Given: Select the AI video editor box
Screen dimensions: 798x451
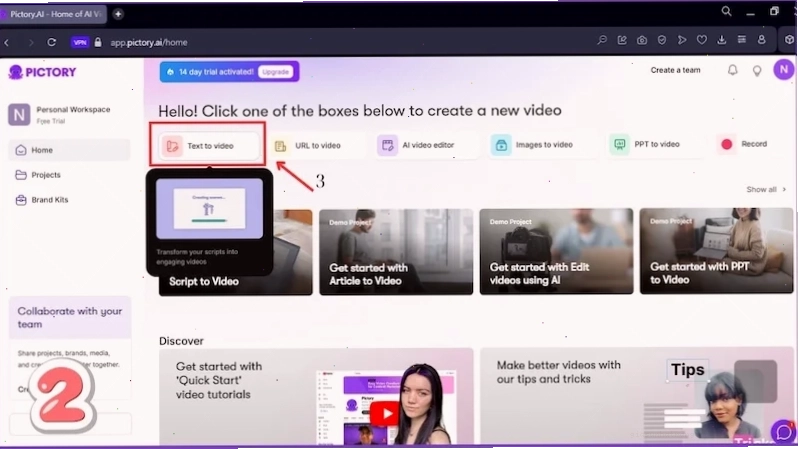Looking at the screenshot, I should 426,145.
